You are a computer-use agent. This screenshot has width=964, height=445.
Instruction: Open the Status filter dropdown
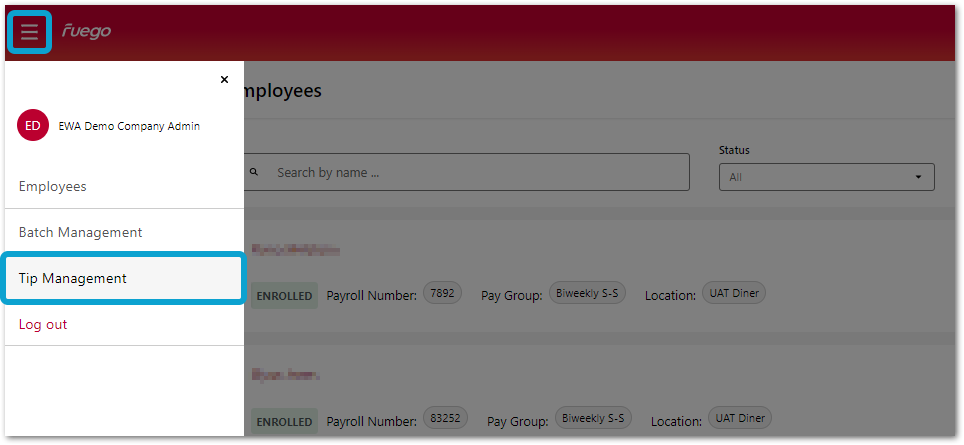(826, 177)
